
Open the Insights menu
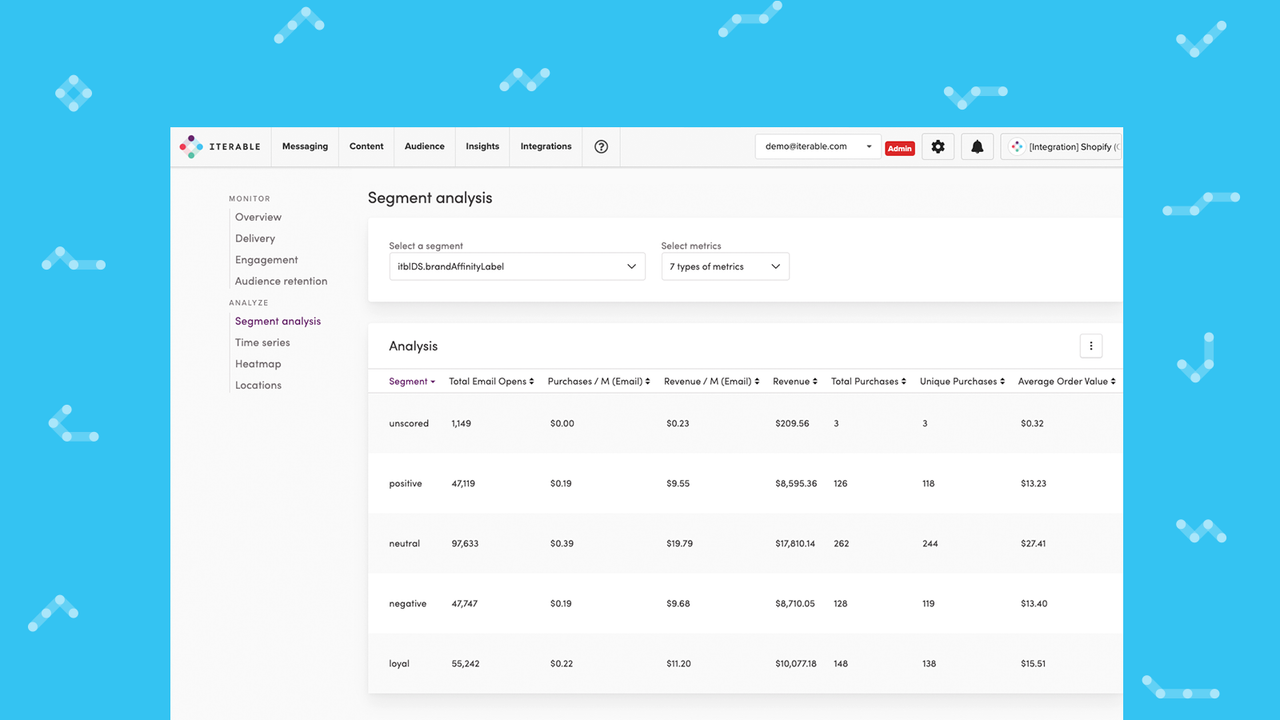(482, 146)
